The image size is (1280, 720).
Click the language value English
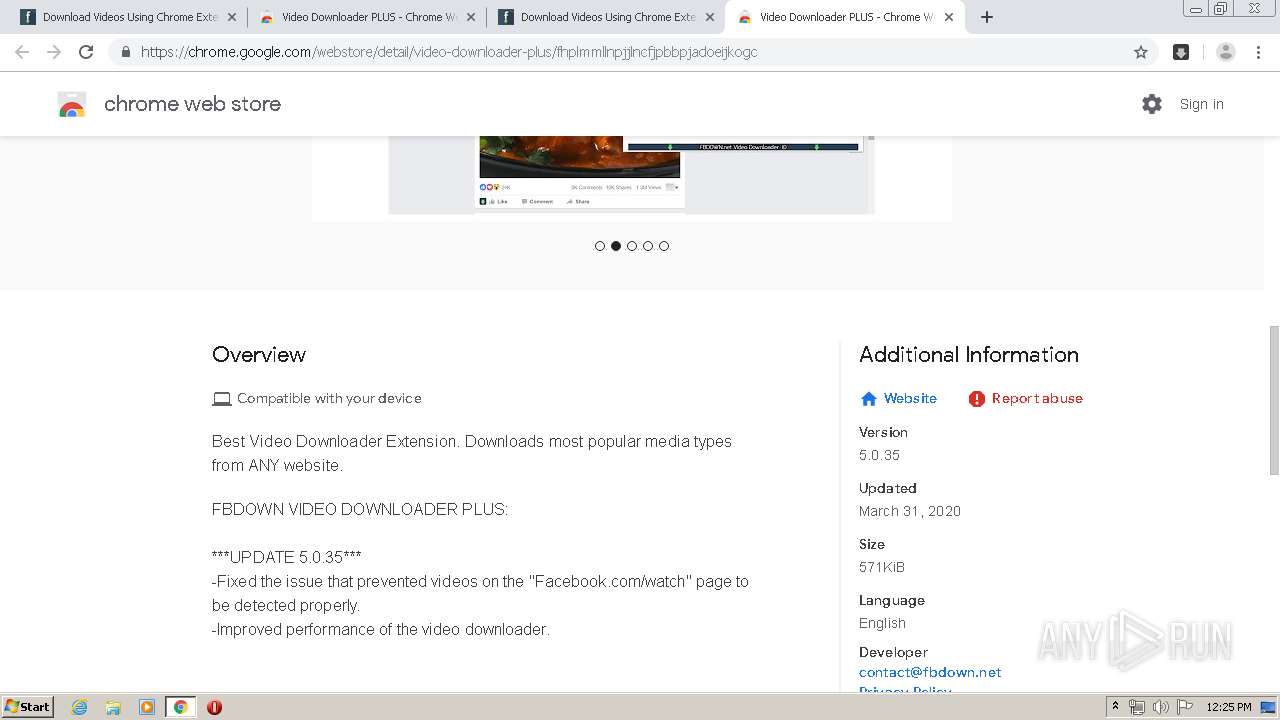coord(882,623)
